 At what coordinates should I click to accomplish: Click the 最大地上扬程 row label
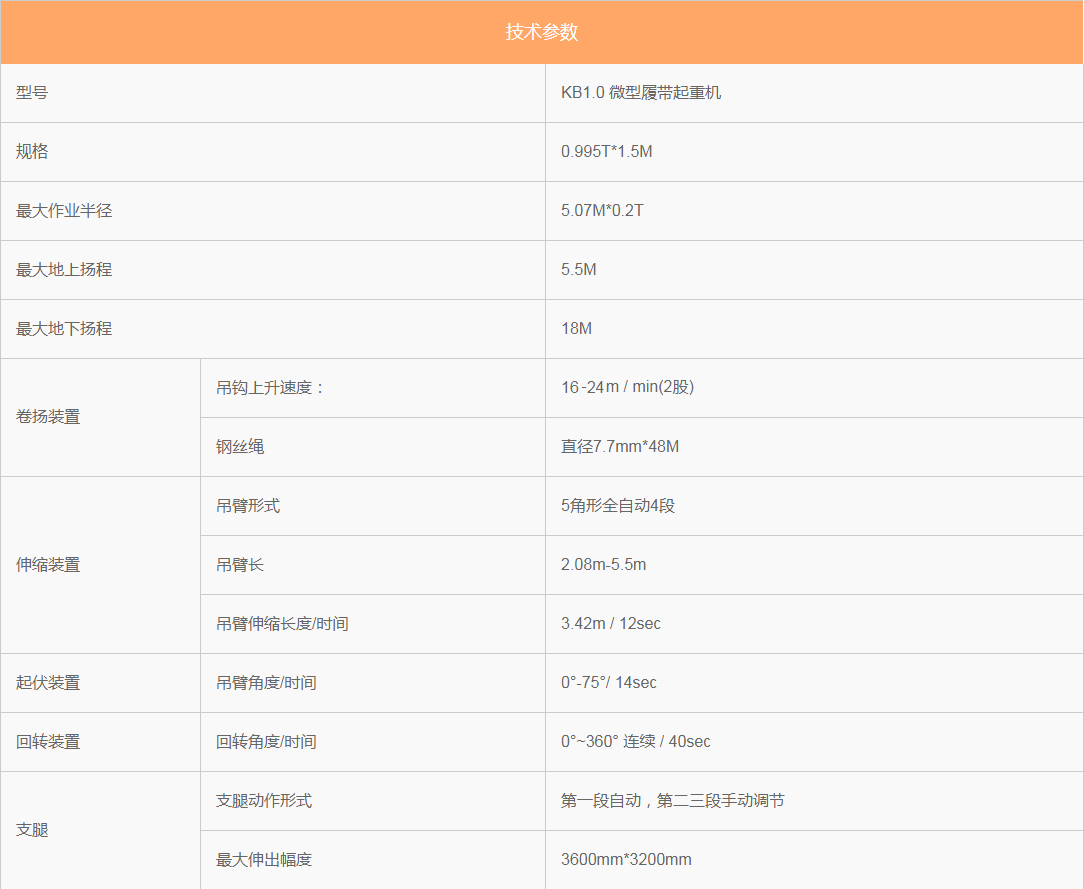(64, 270)
